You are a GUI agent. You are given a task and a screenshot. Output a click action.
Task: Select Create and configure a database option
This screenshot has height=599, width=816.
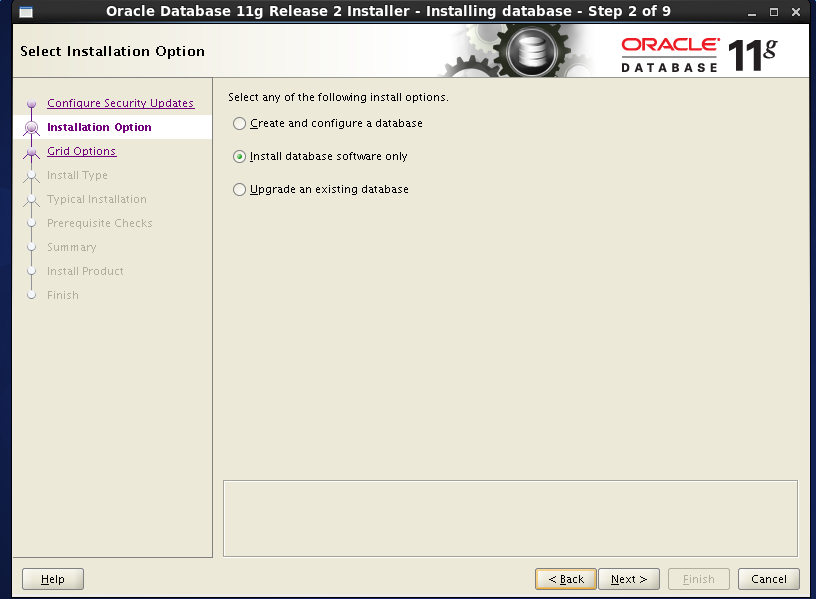(239, 124)
